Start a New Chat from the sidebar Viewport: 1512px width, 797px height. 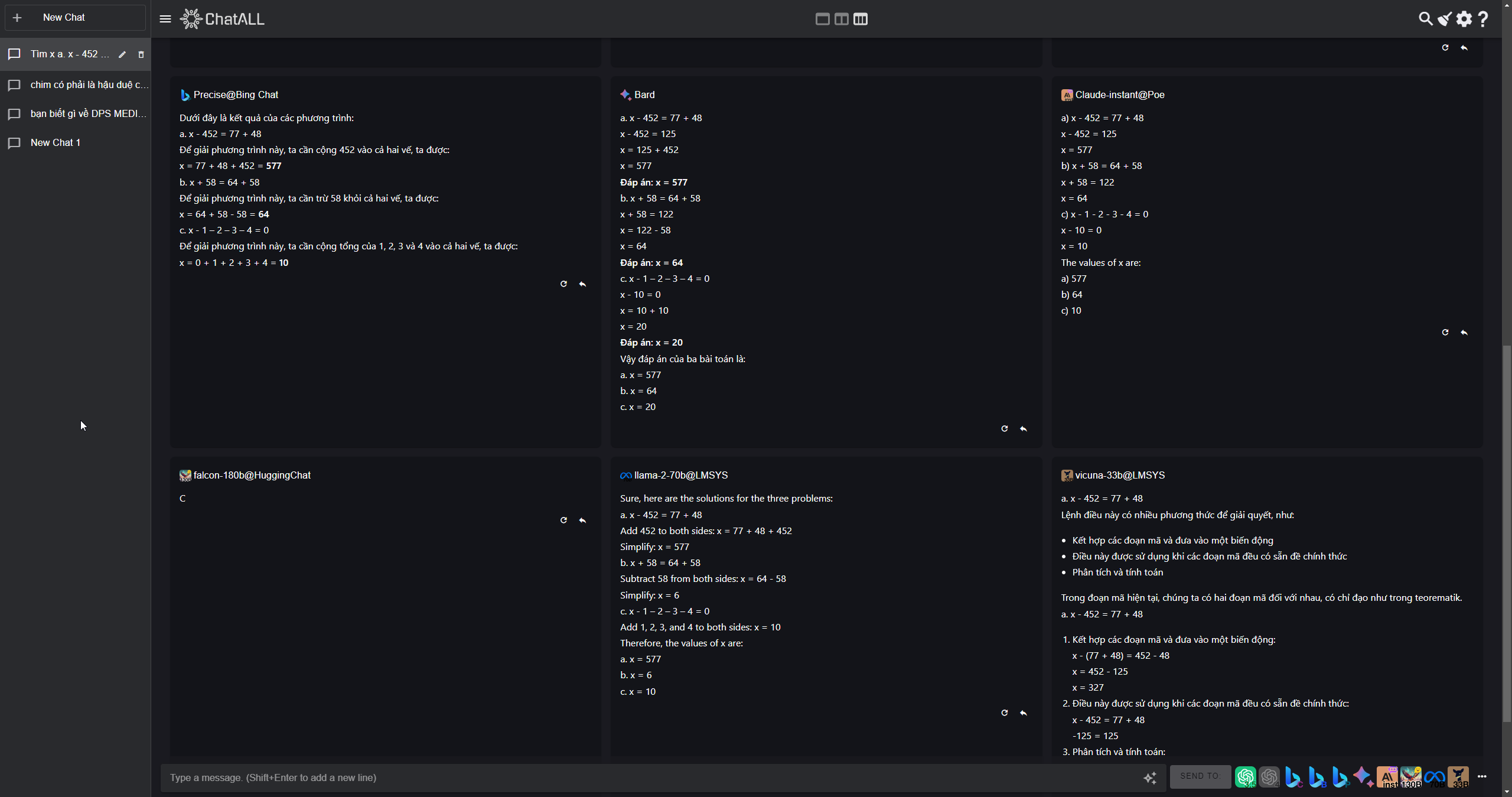(x=75, y=18)
